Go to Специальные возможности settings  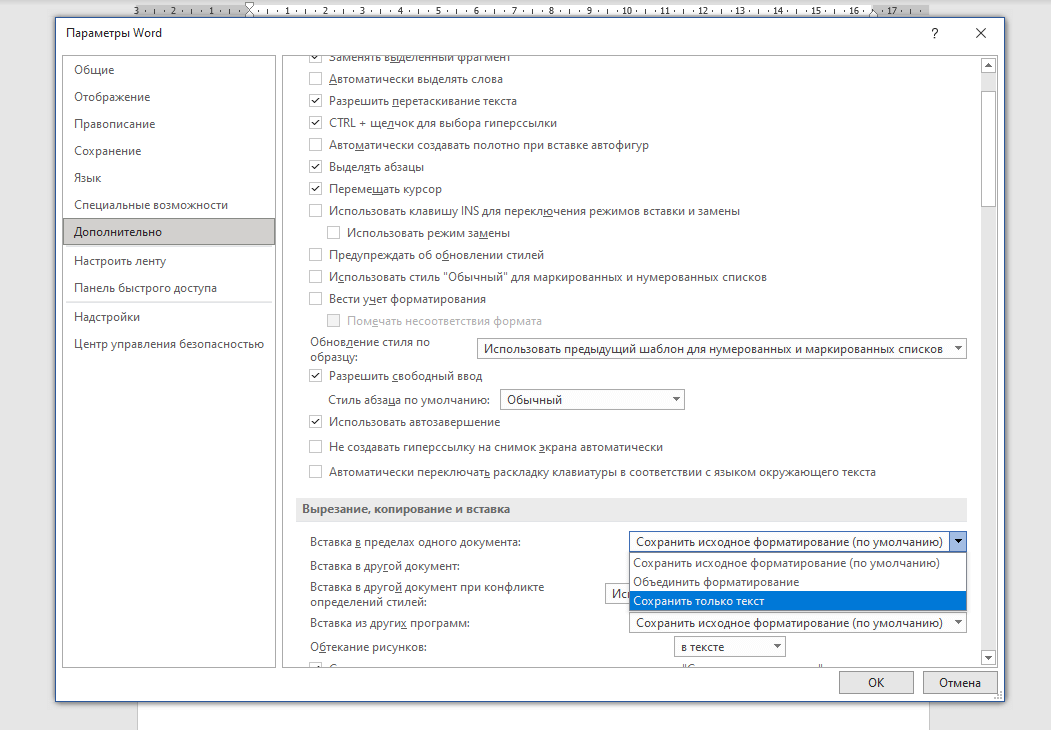(x=169, y=205)
